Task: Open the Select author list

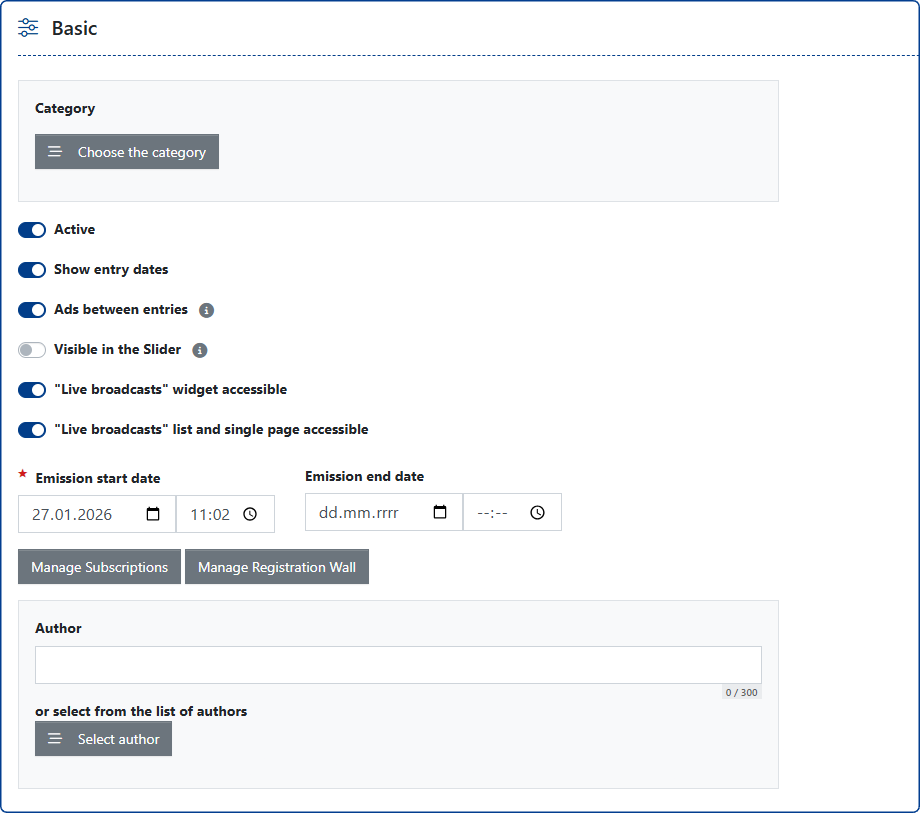Action: [103, 739]
